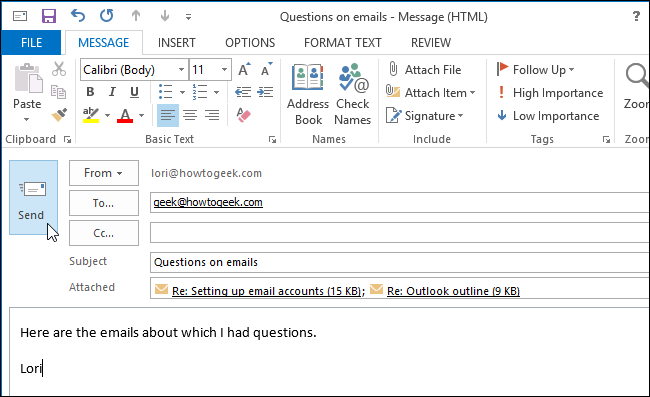Click the Increase Indent icon
Viewport: 650px width, 397px height.
coord(265,92)
